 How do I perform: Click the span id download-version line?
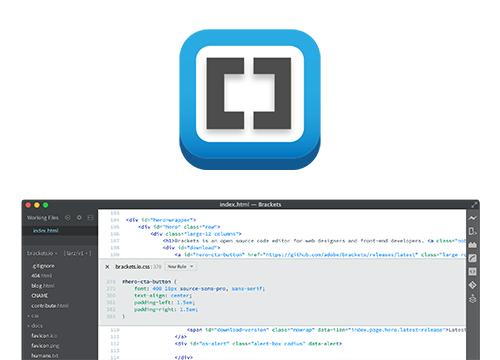click(x=326, y=330)
